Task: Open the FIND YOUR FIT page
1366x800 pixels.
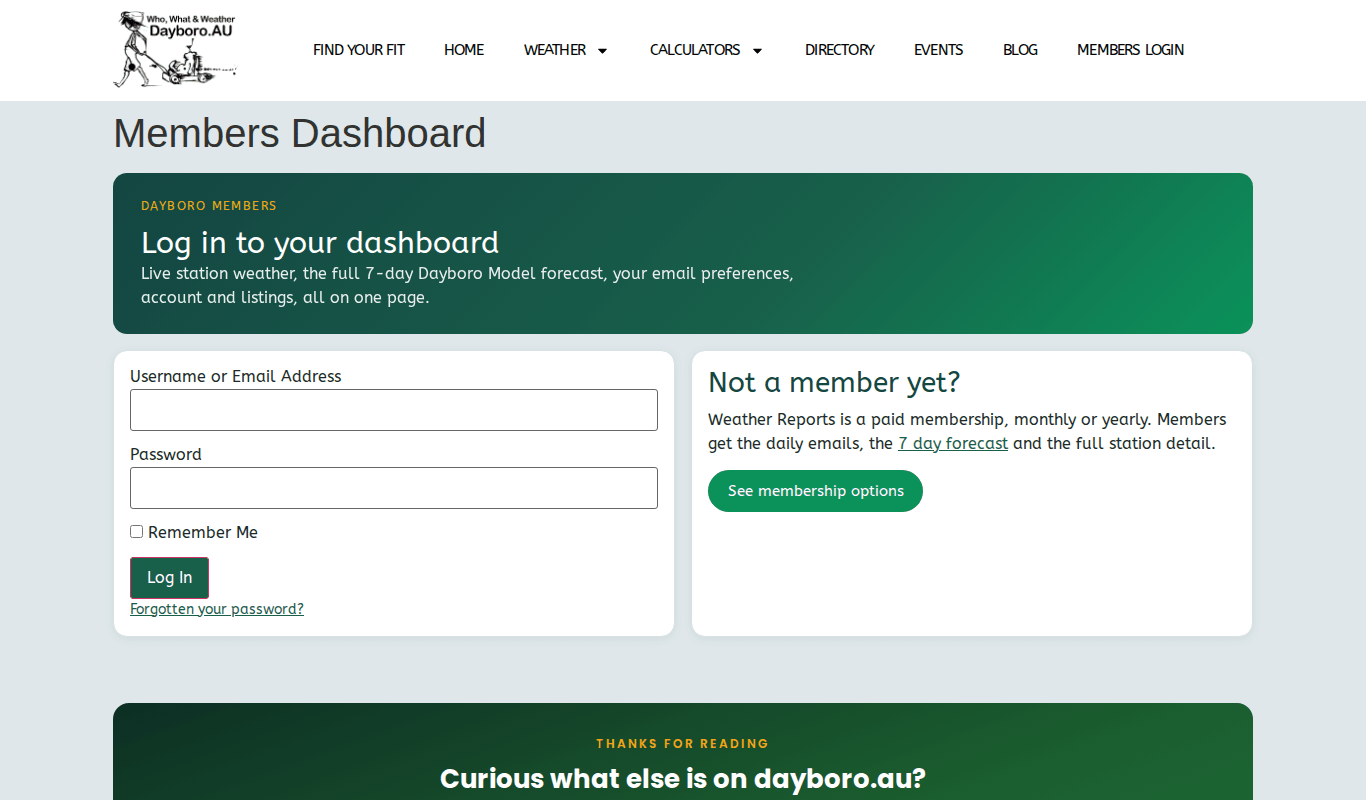Action: 359,50
